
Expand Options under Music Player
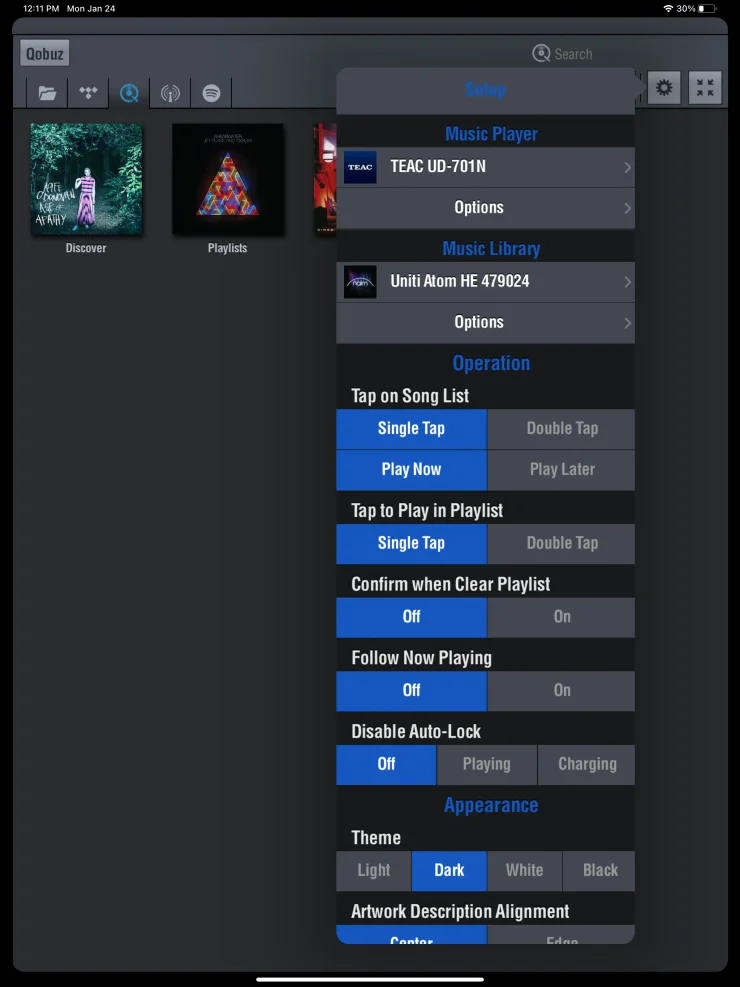click(x=486, y=208)
